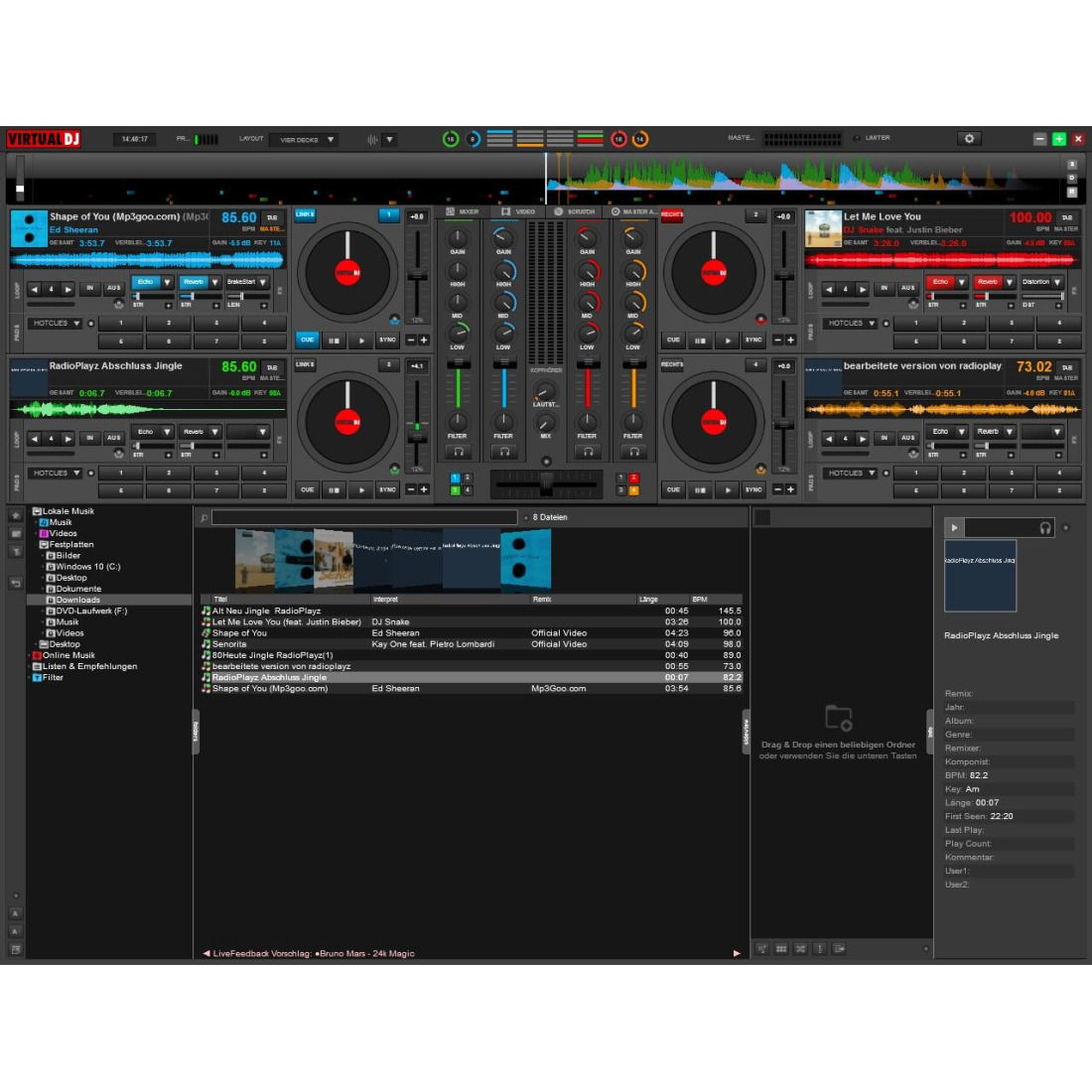This screenshot has width=1092, height=1092.
Task: Click the loop back arrow on Shape of You deck
Action: 34,288
